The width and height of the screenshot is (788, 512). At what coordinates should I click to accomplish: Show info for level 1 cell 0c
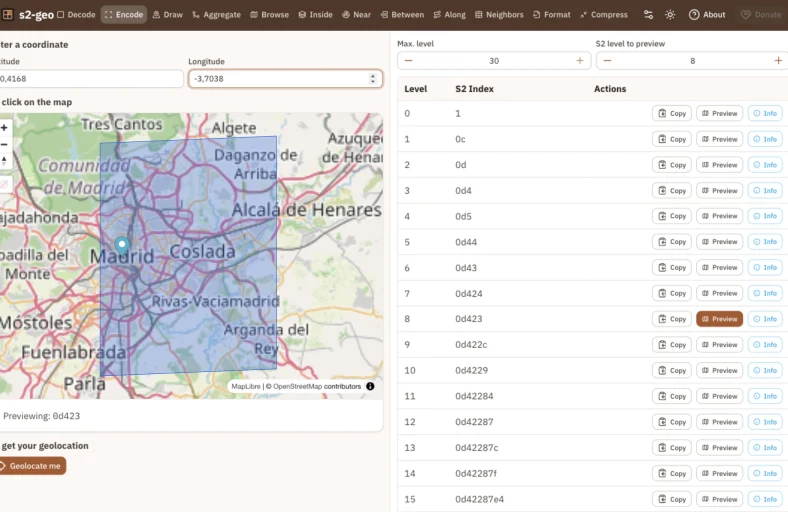point(765,139)
